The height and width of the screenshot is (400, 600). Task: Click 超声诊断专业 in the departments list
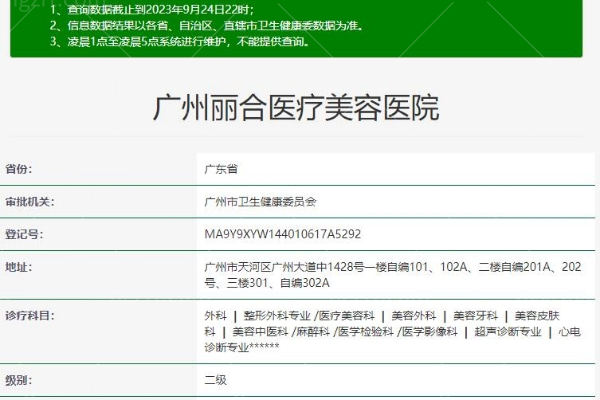point(507,331)
